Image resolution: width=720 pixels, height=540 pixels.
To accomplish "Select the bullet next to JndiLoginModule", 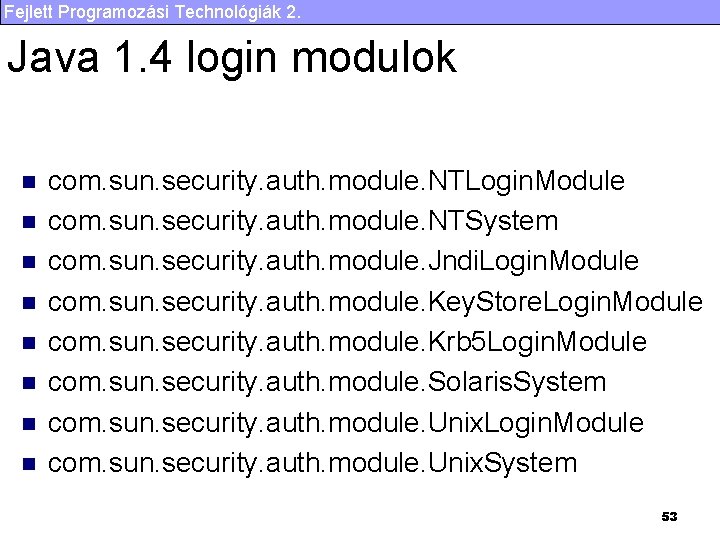I will pyautogui.click(x=29, y=263).
